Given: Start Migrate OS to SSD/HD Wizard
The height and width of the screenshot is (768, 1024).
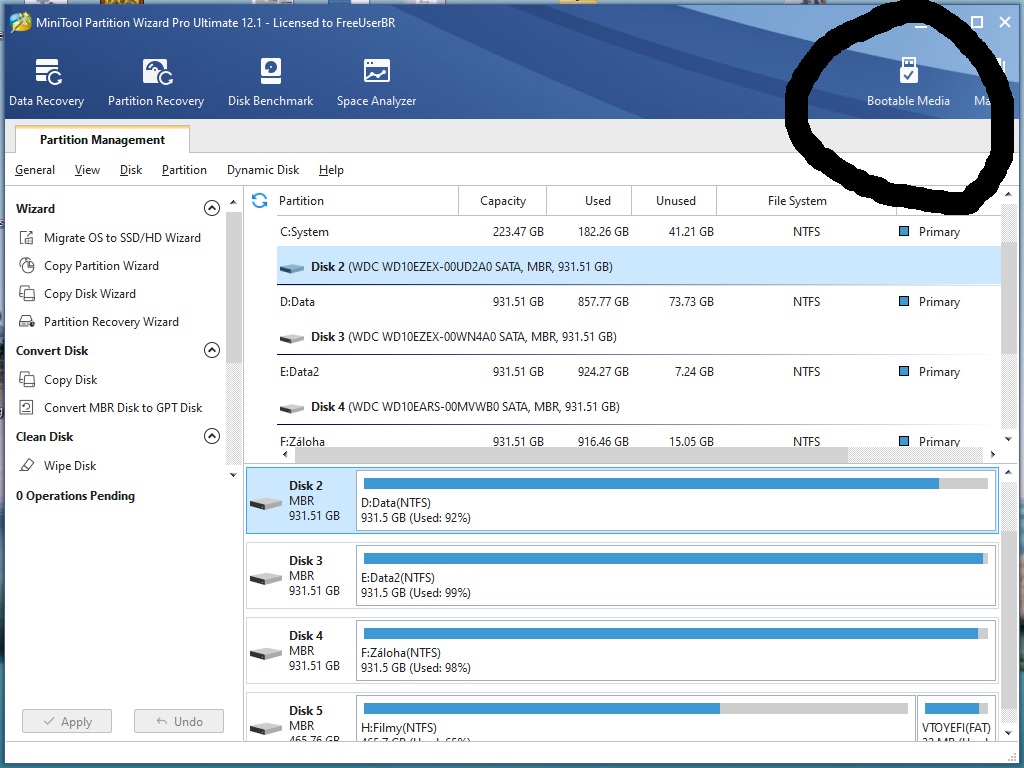Looking at the screenshot, I should coord(121,238).
